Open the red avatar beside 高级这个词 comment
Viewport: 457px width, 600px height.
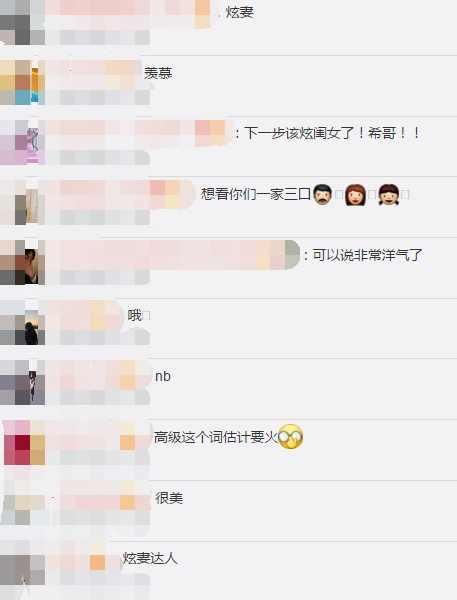point(24,442)
